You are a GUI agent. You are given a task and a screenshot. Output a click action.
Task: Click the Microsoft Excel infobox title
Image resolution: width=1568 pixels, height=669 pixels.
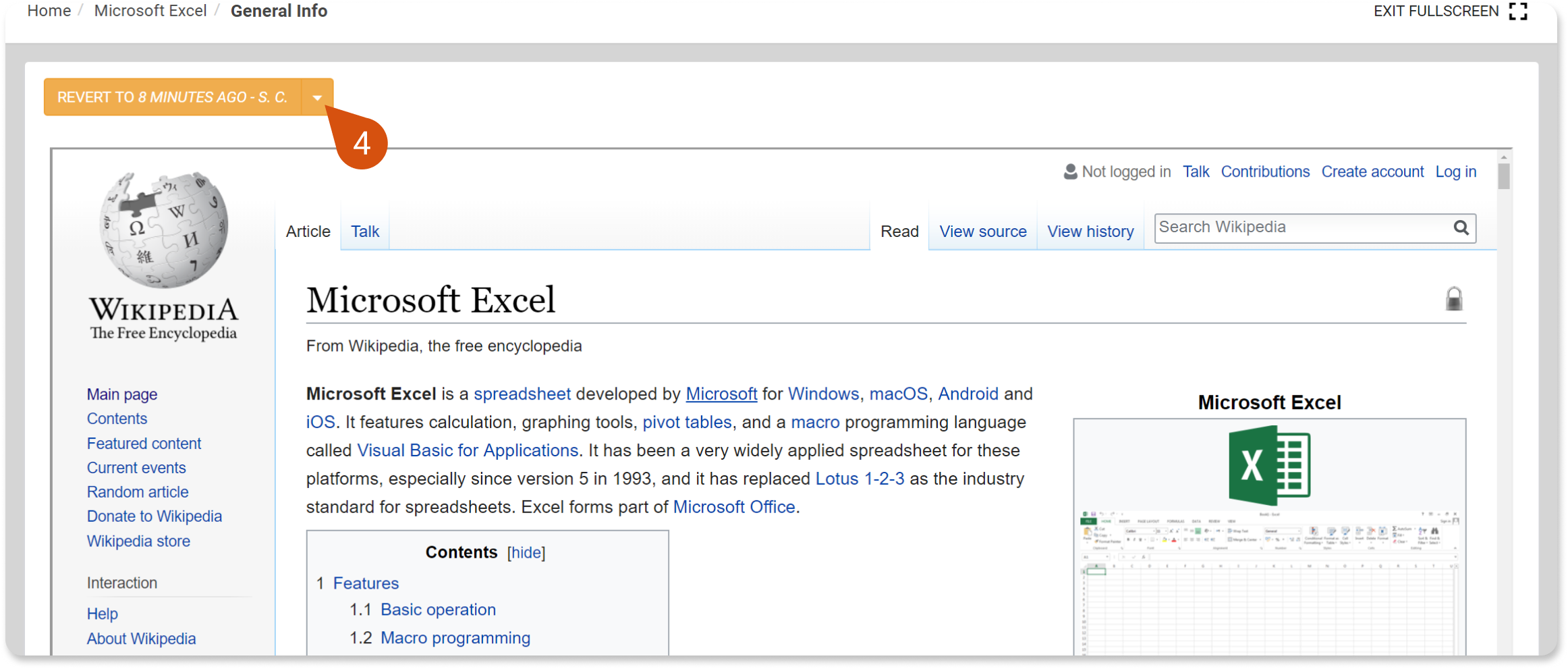click(x=1269, y=403)
